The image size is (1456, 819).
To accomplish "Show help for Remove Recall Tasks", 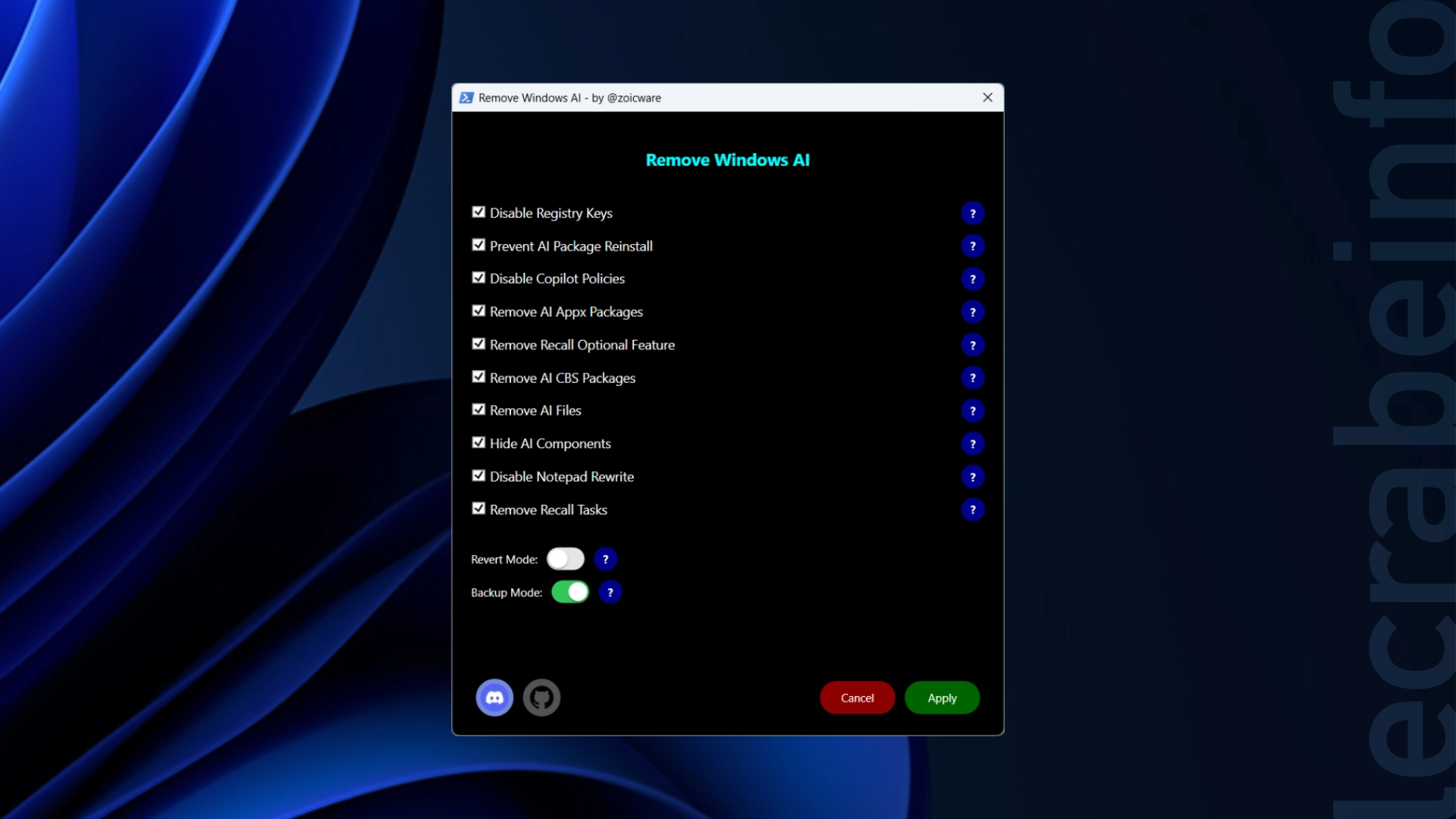I will 972,510.
